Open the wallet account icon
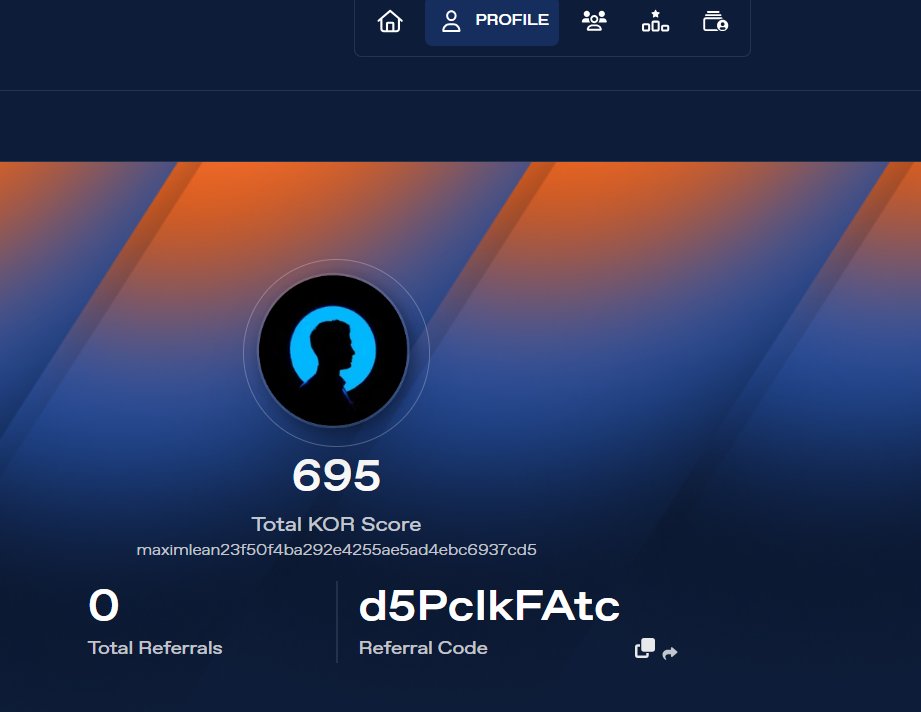 [x=715, y=21]
